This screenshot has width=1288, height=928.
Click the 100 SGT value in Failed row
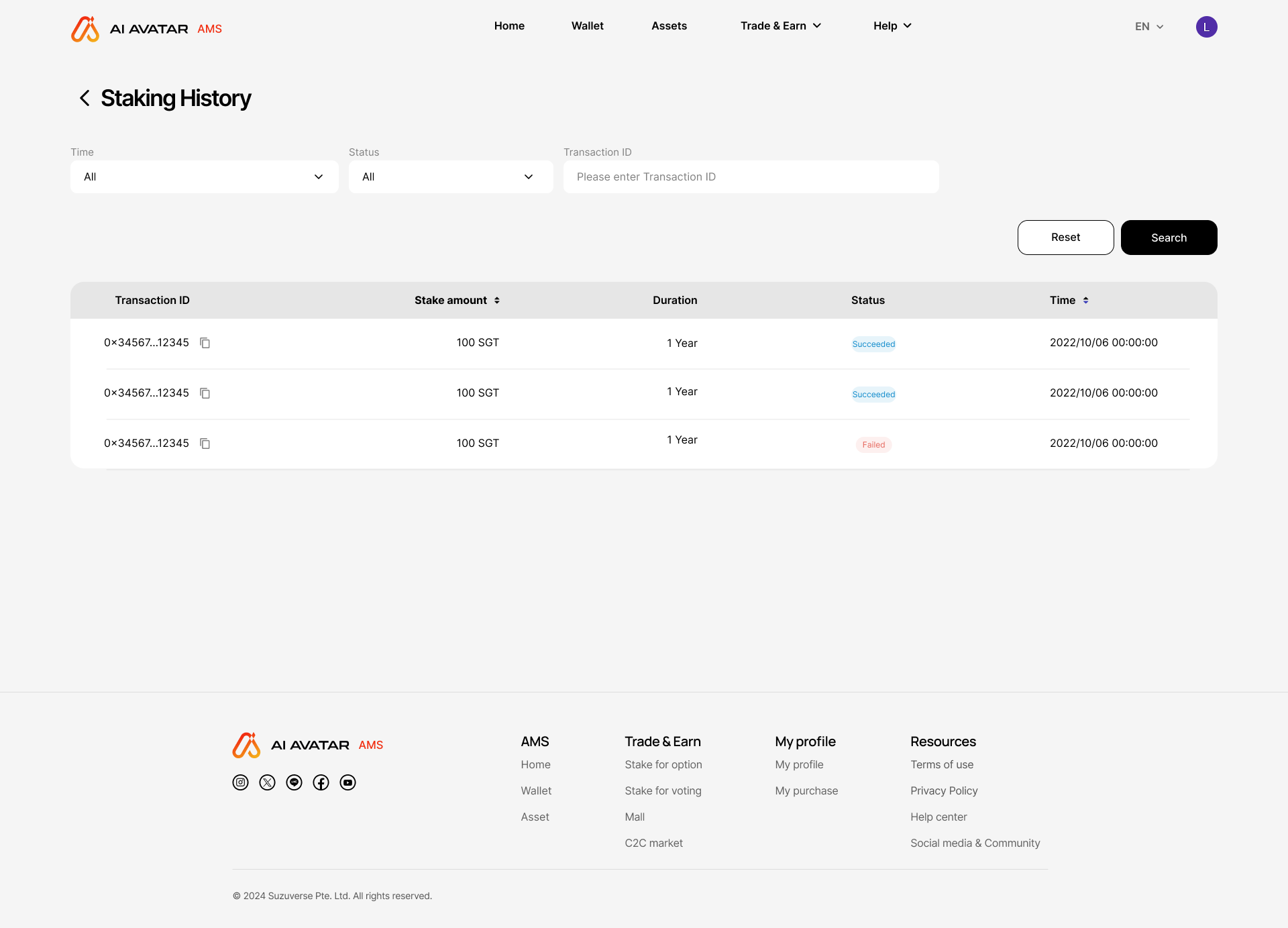click(478, 443)
